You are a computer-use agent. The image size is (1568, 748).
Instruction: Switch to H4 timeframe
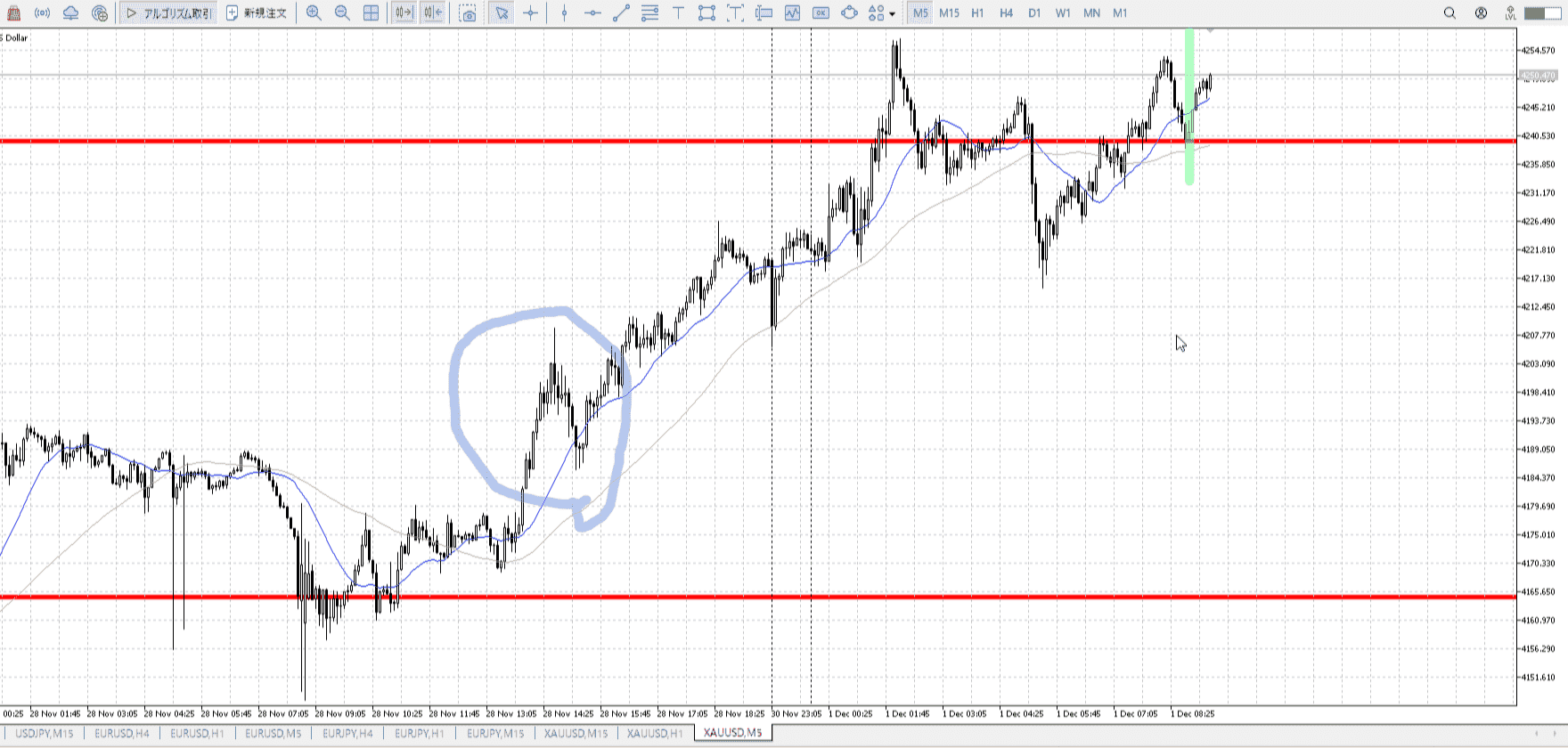pyautogui.click(x=1006, y=13)
